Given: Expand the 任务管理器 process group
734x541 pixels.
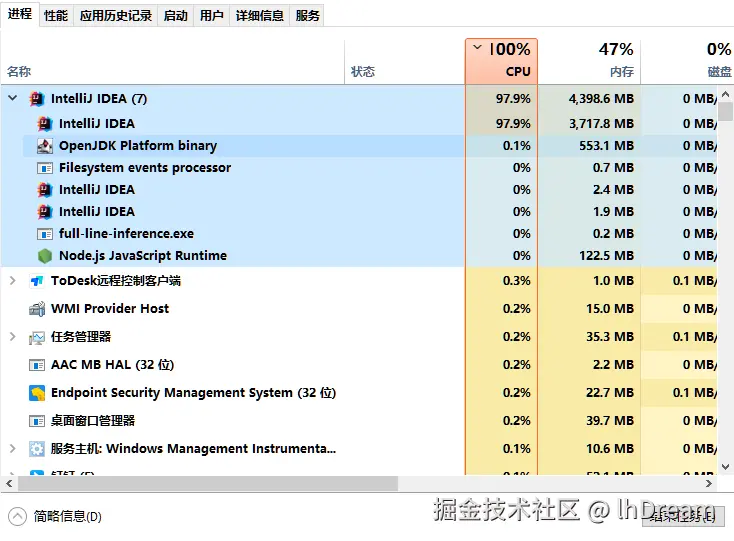Looking at the screenshot, I should click(x=13, y=337).
